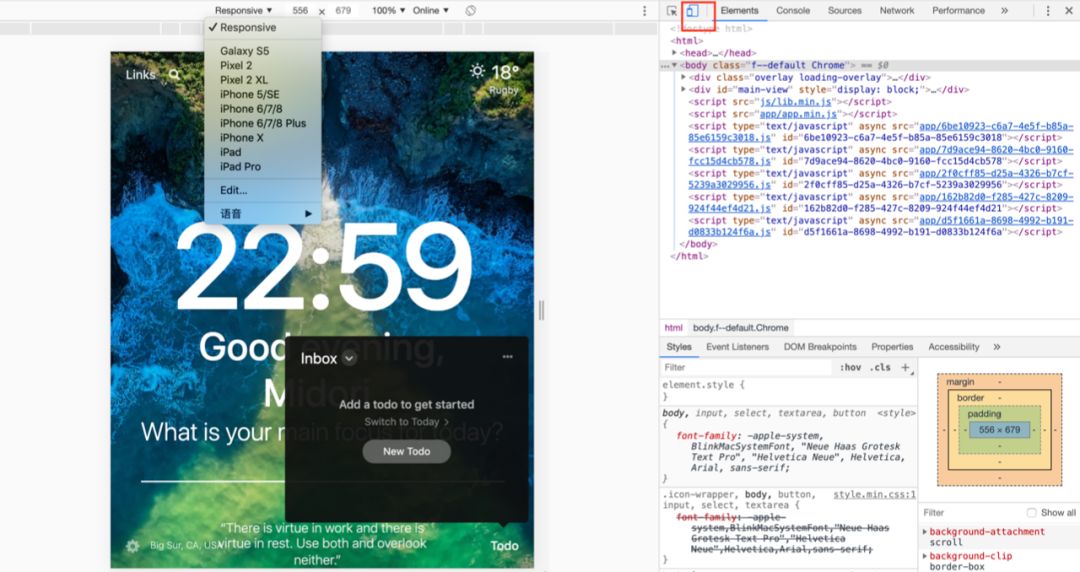The image size is (1080, 572).
Task: Expand background-attachment computed property
Action: point(925,531)
